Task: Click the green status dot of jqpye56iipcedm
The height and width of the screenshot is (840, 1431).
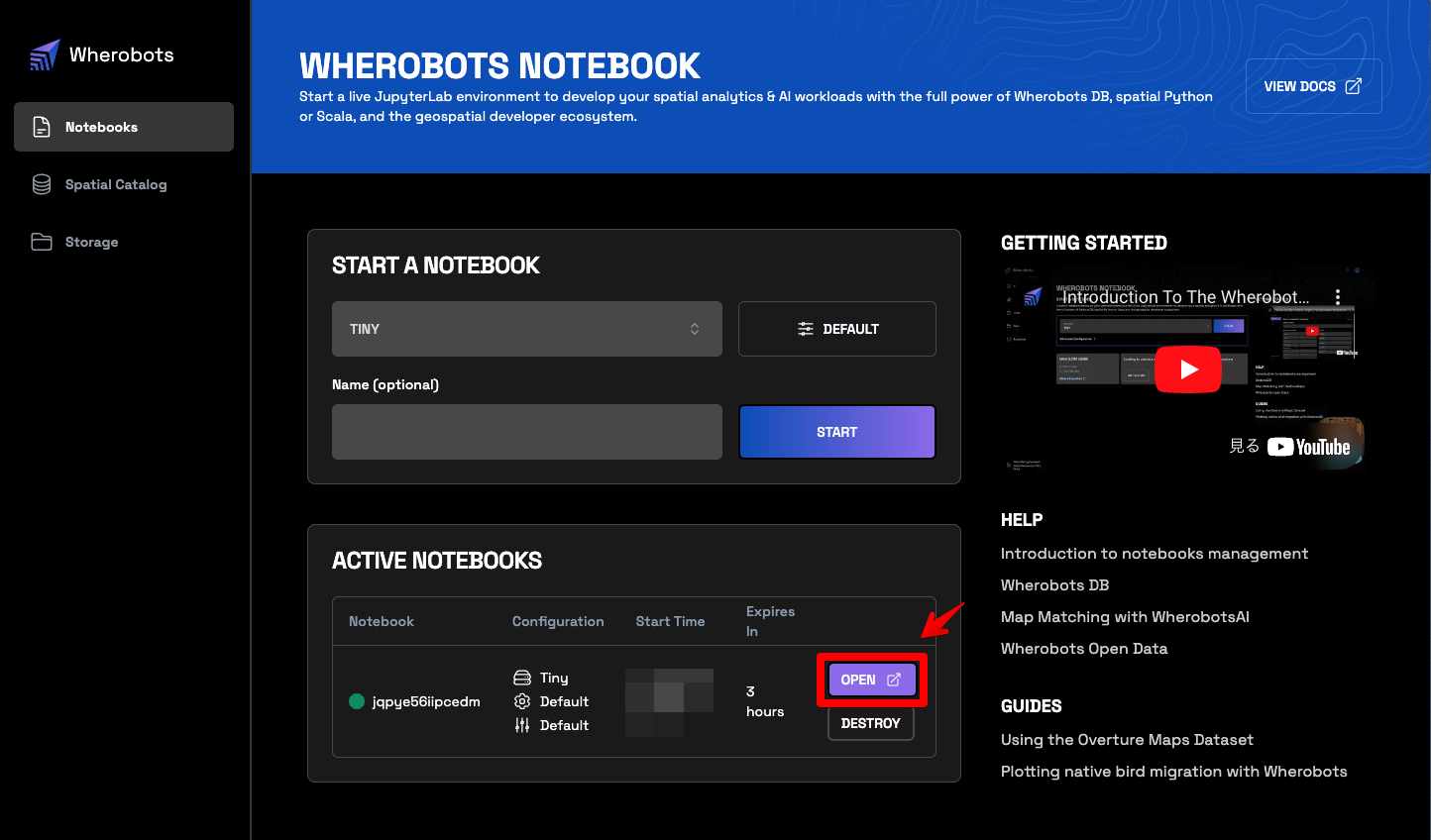Action: click(x=357, y=701)
